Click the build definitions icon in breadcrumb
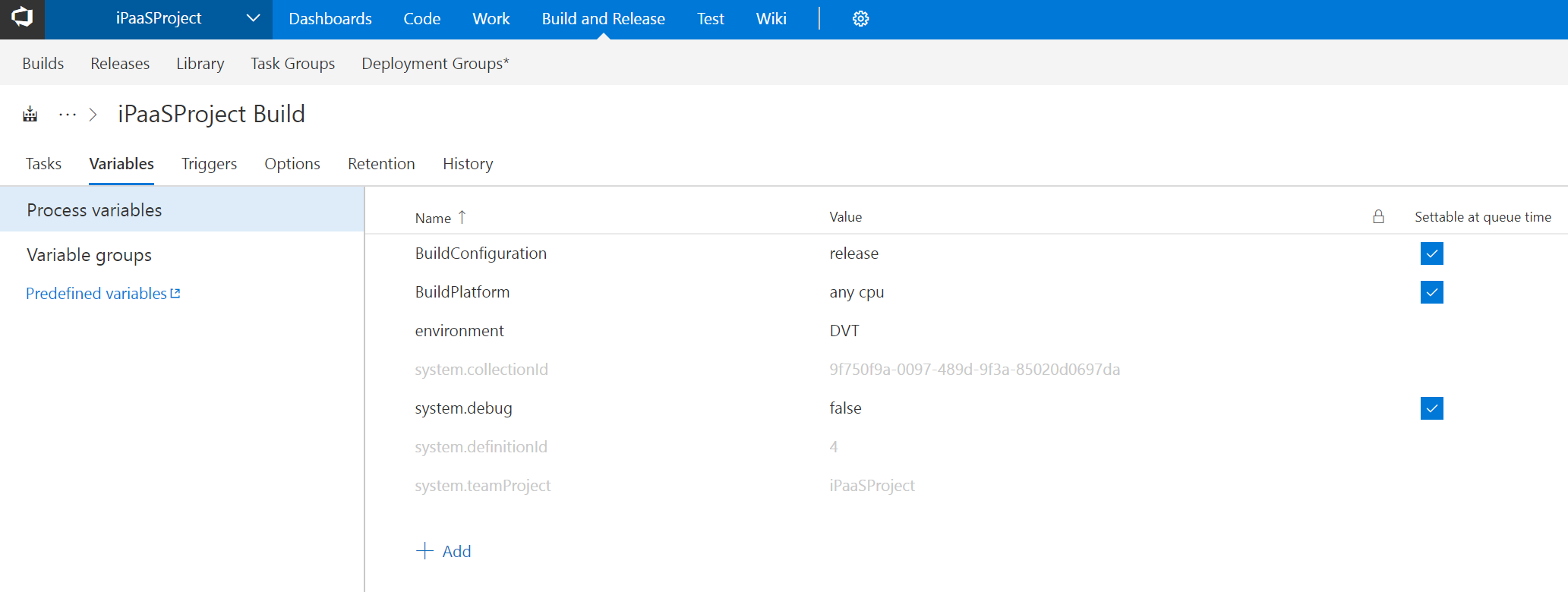1568x592 pixels. 30,115
